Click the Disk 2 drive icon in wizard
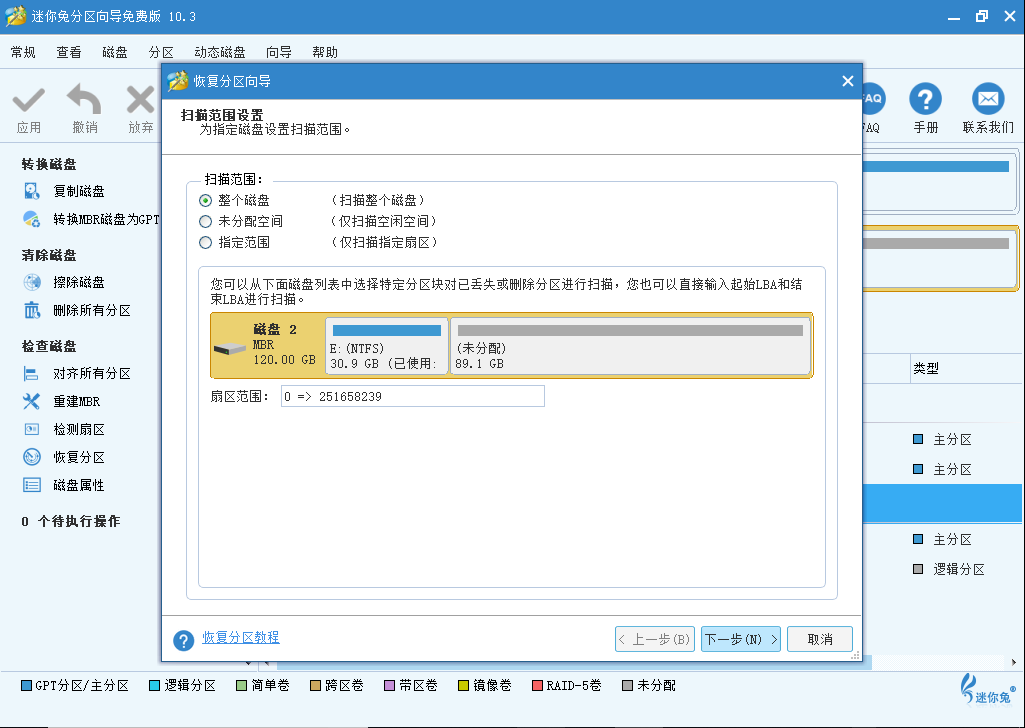This screenshot has height=728, width=1025. [x=229, y=349]
